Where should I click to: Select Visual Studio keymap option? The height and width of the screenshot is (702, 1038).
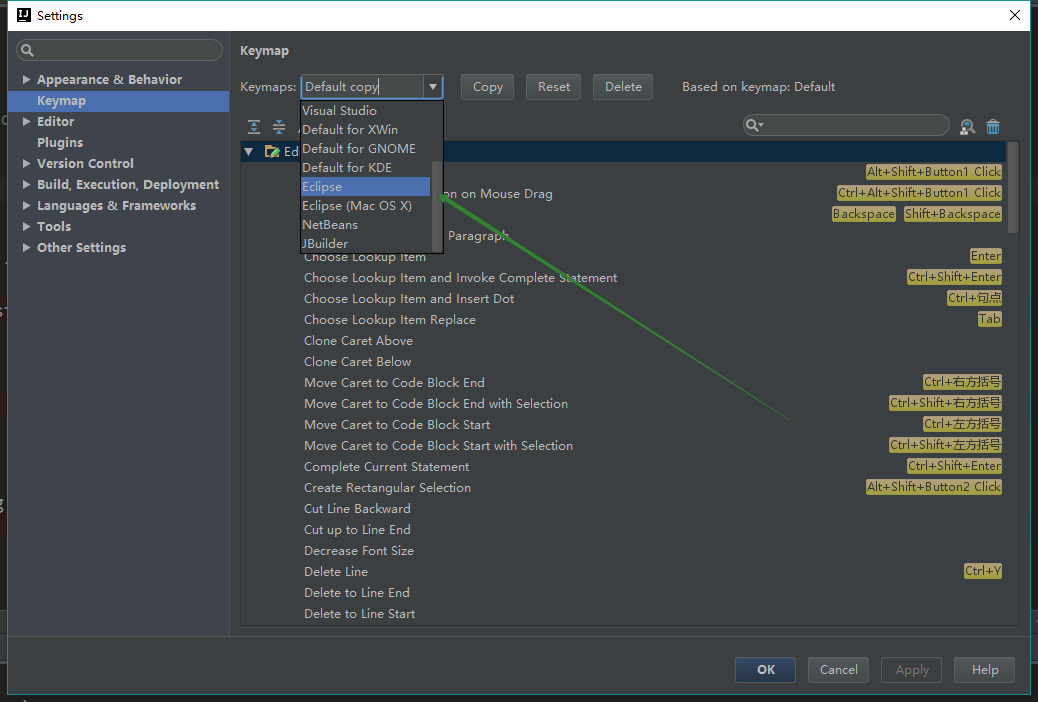[x=366, y=111]
